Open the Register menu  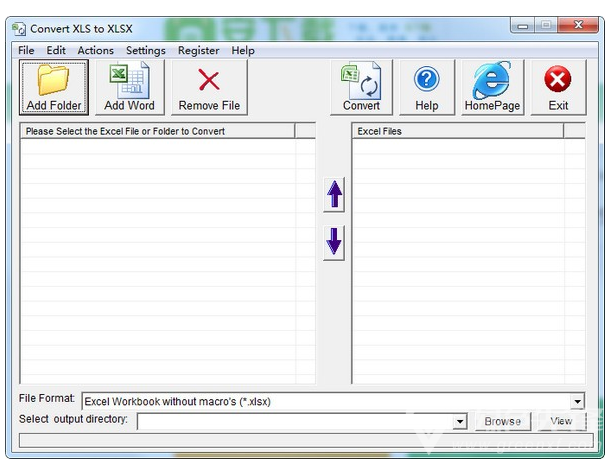tap(198, 50)
